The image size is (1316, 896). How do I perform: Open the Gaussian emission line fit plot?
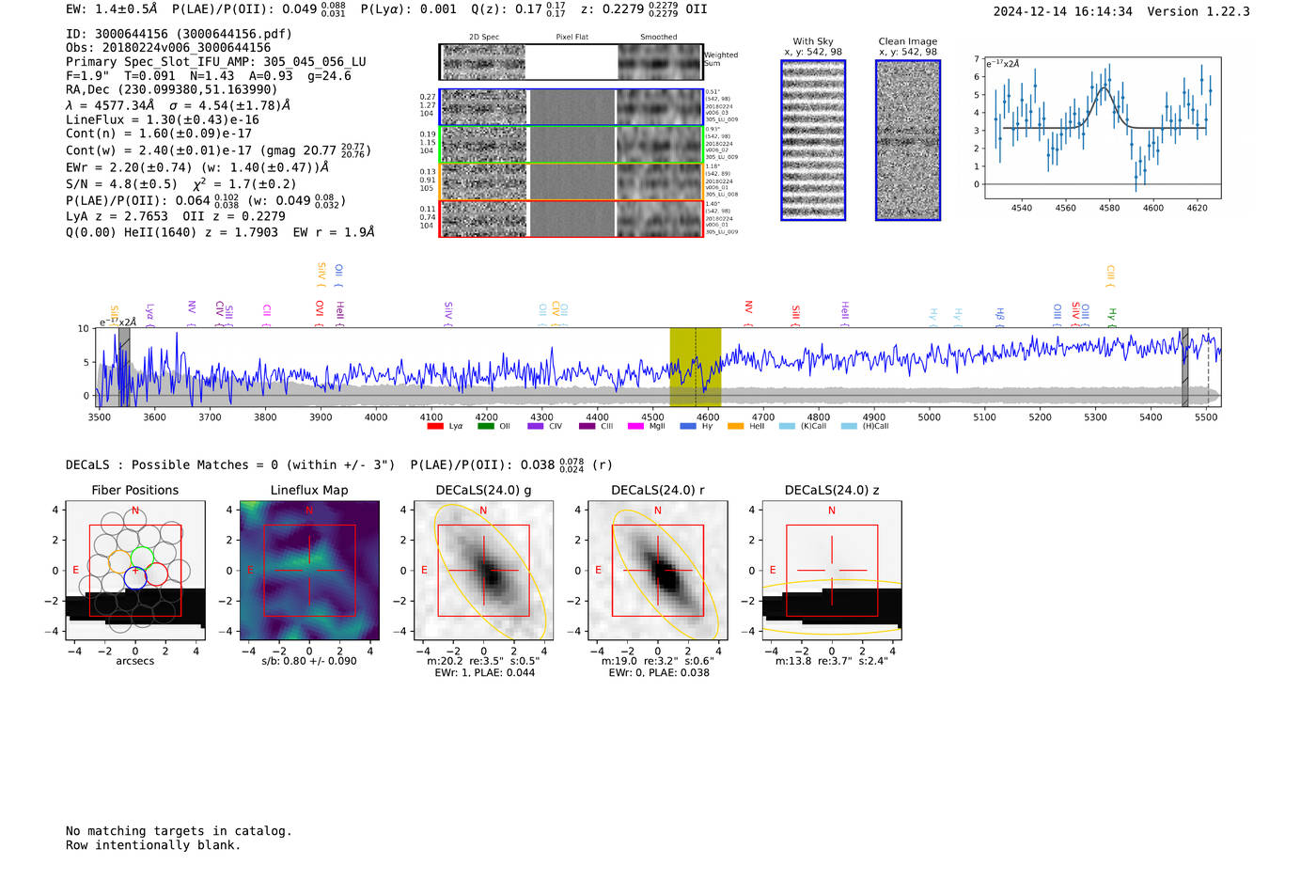point(1102,129)
